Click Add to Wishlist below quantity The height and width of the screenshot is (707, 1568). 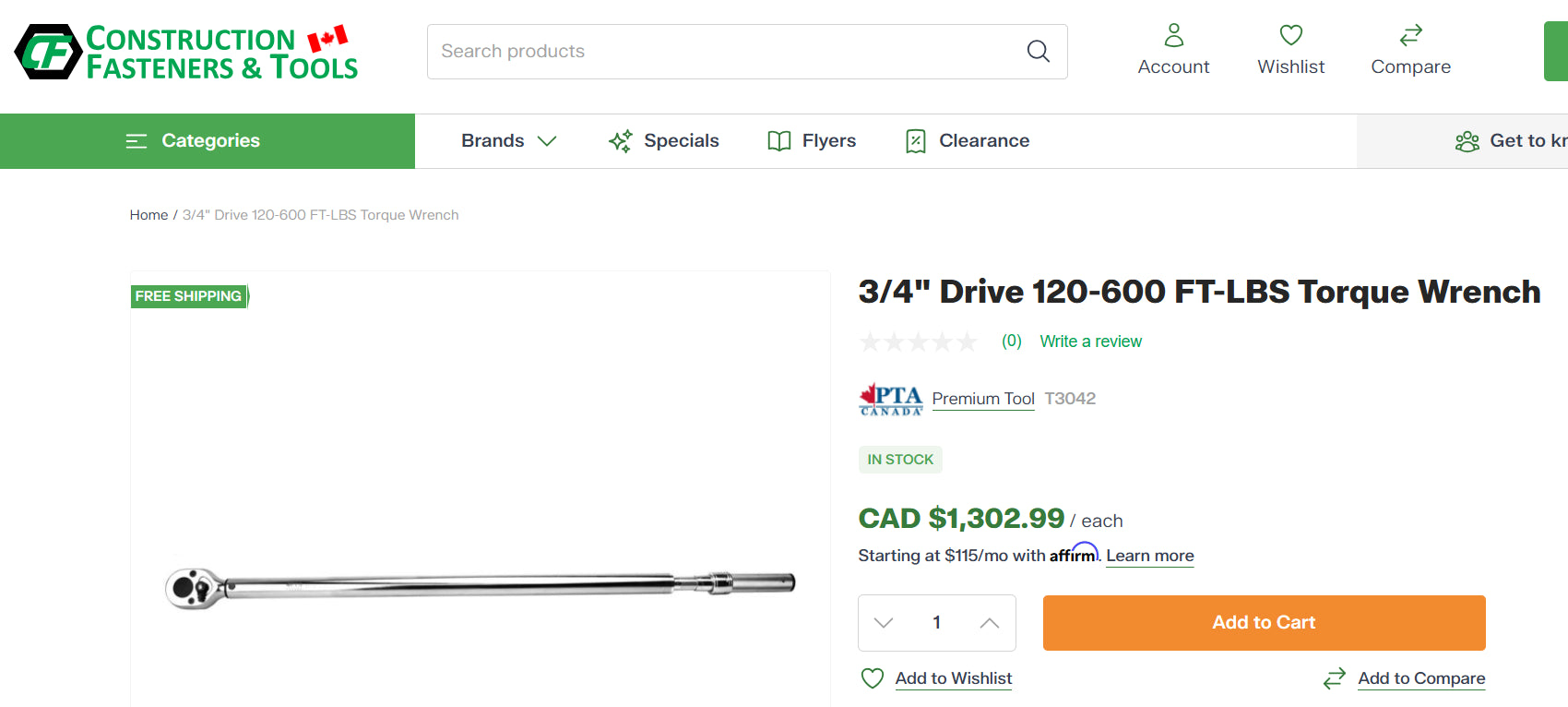click(953, 678)
